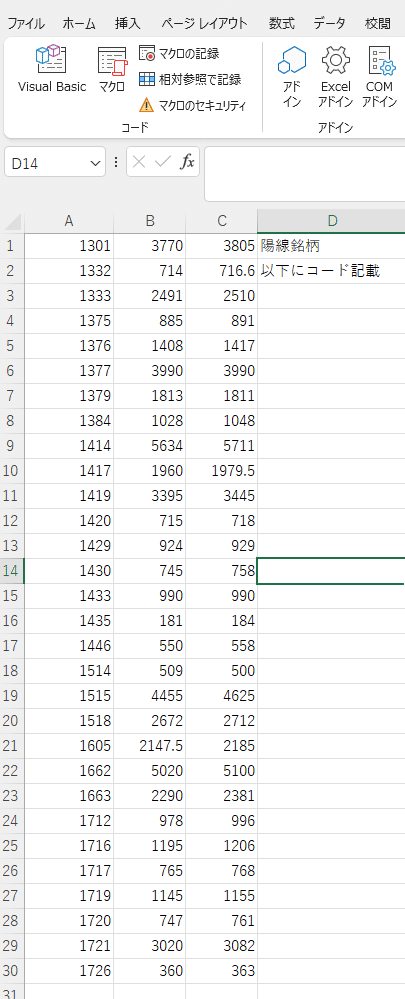405x999 pixels.
Task: Select column B header
Action: 150,221
